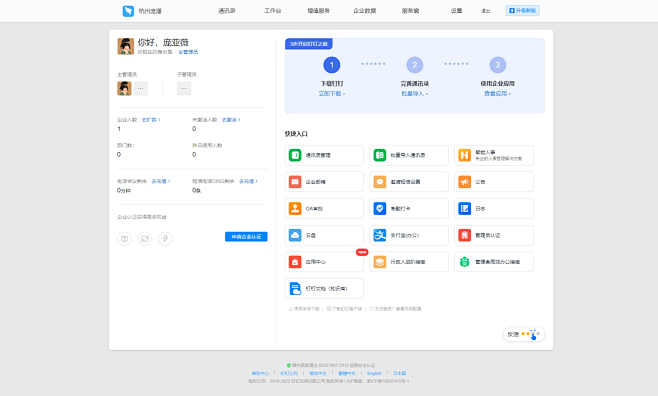Screen dimensions: 658x396
Task: Click step 2 circle for 完善通讯录
Action: point(415,65)
